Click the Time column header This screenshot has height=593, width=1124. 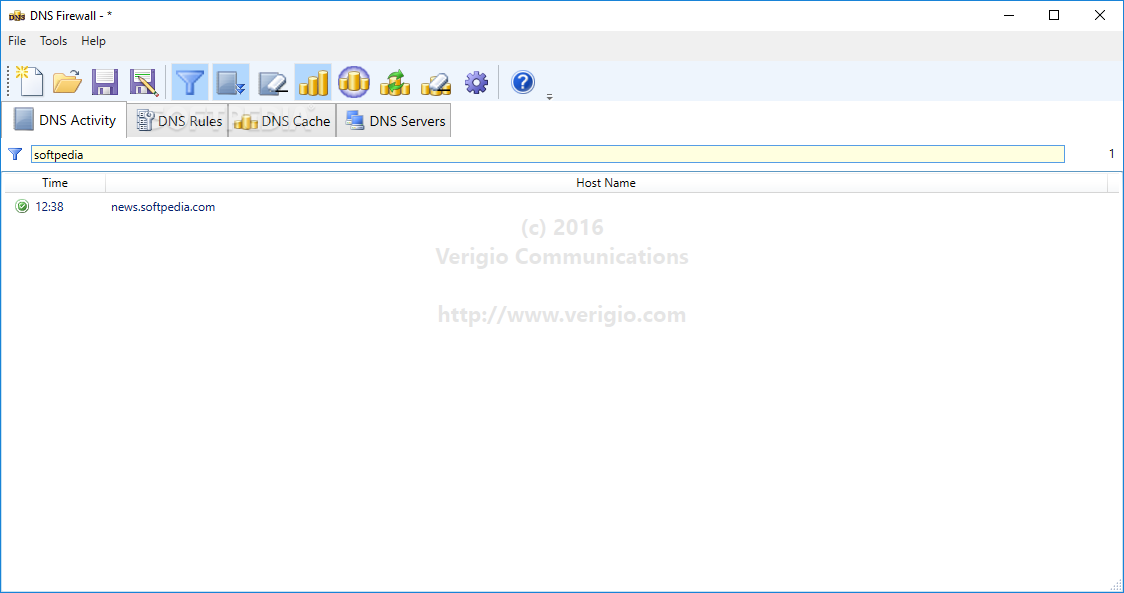[x=54, y=183]
